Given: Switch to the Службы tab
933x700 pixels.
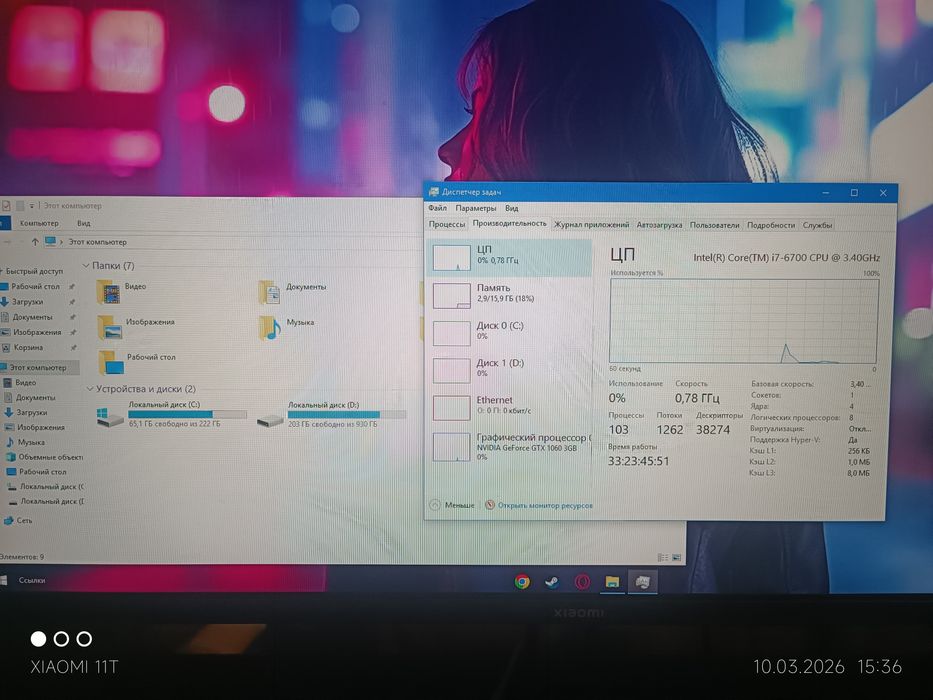Looking at the screenshot, I should [817, 225].
